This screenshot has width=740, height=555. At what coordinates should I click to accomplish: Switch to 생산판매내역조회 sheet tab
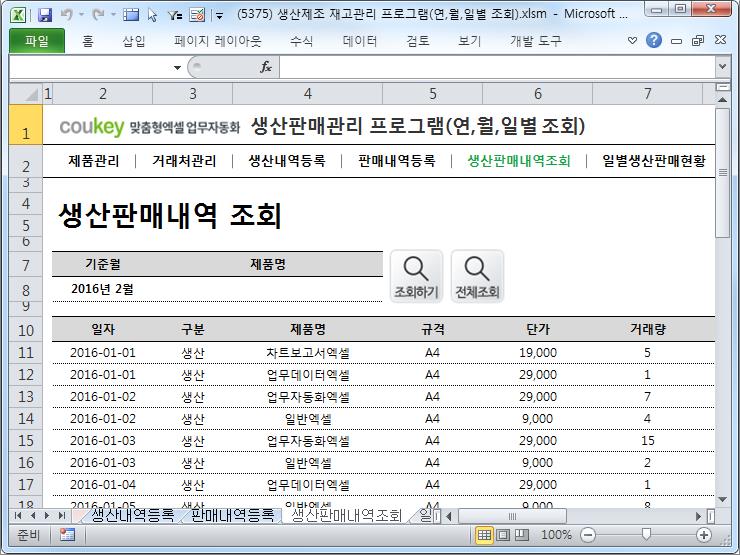click(346, 515)
